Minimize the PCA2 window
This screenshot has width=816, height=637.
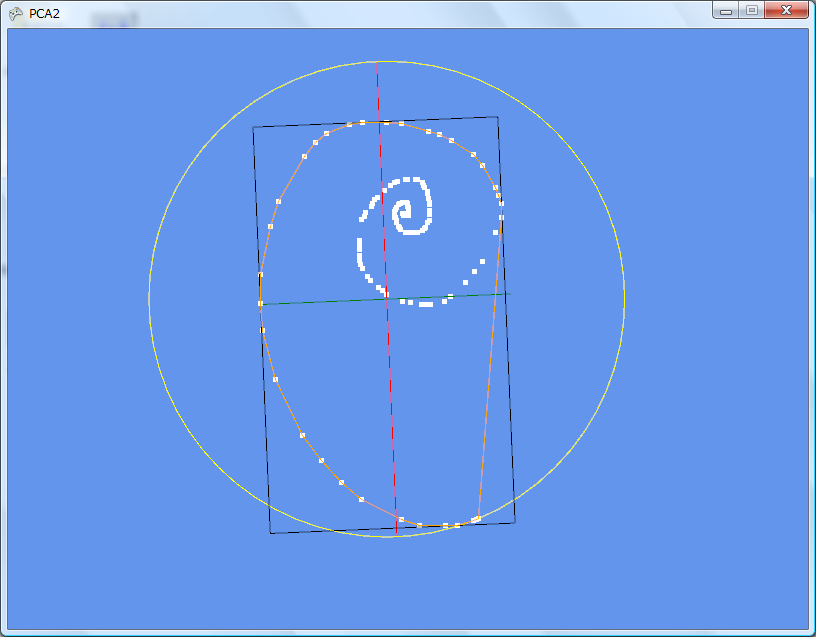tap(725, 10)
